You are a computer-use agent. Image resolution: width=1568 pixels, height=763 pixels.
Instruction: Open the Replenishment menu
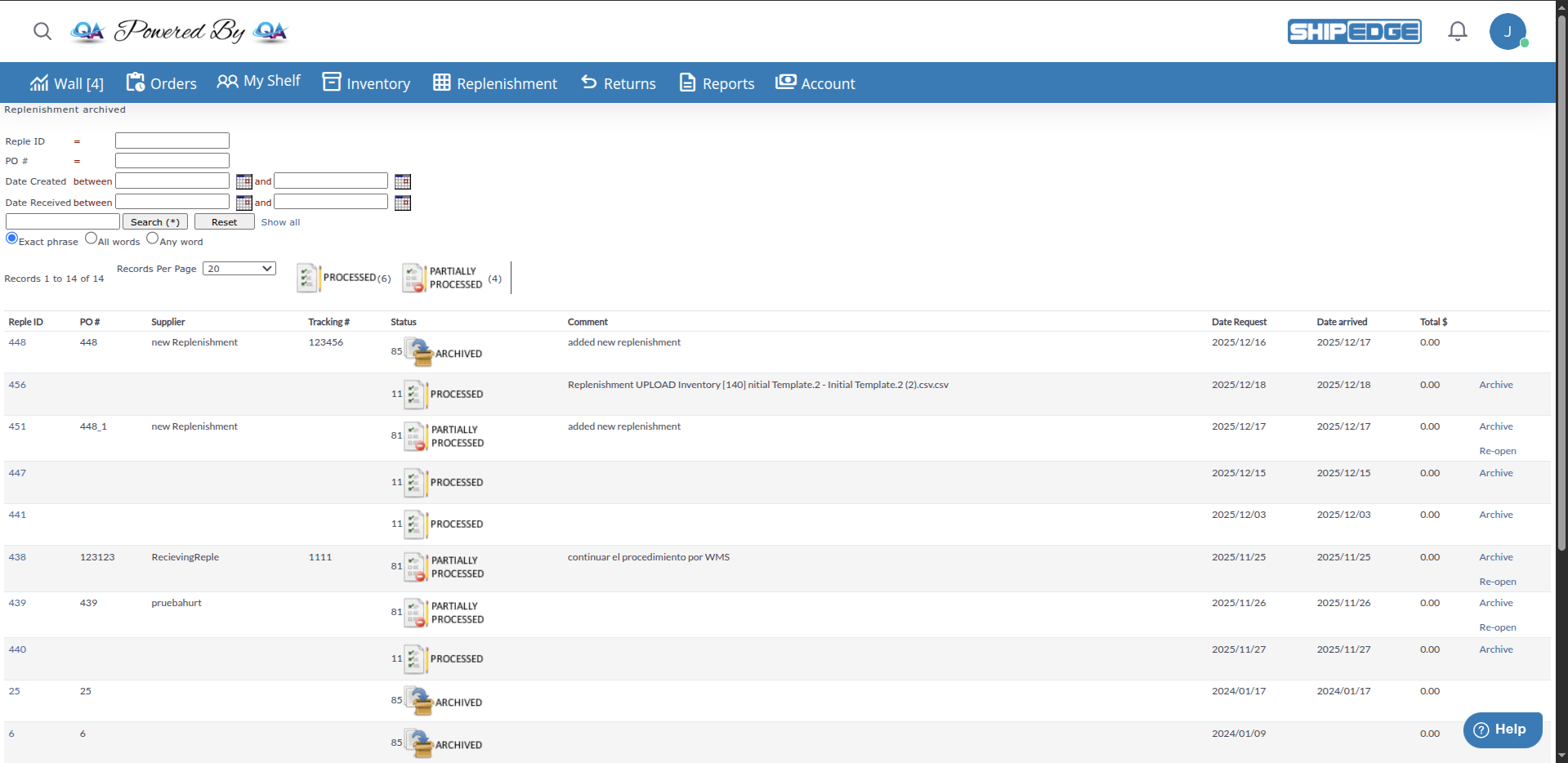click(495, 83)
